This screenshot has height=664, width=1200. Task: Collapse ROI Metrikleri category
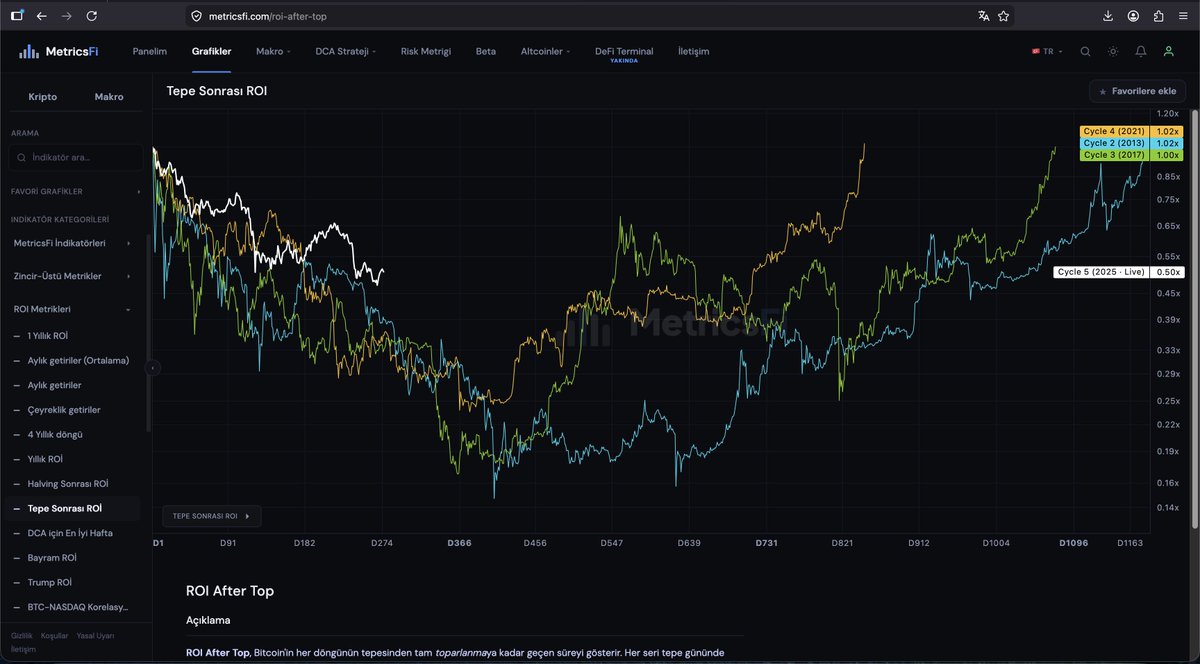pyautogui.click(x=72, y=309)
